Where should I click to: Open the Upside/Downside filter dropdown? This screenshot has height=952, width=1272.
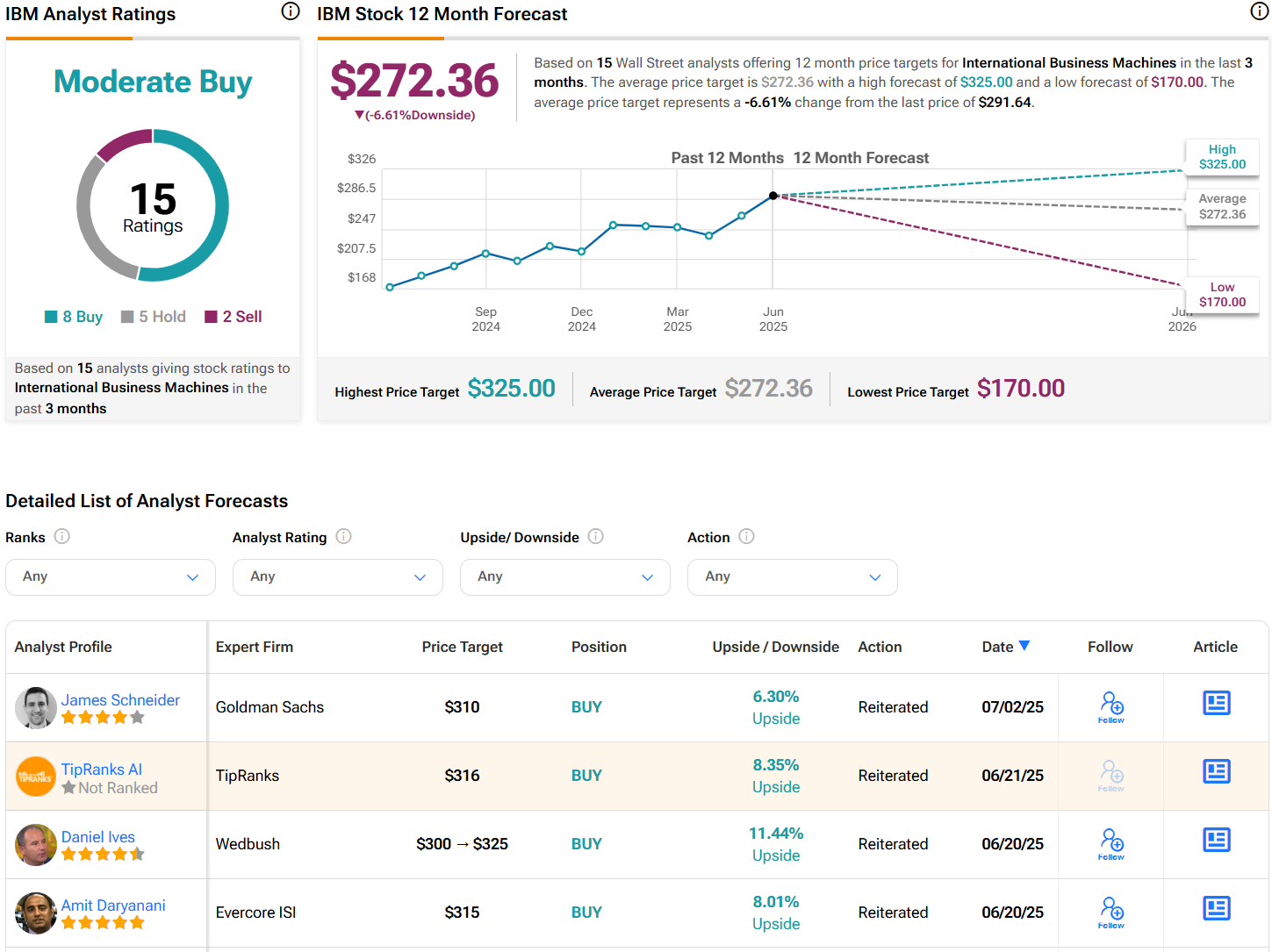click(x=564, y=577)
